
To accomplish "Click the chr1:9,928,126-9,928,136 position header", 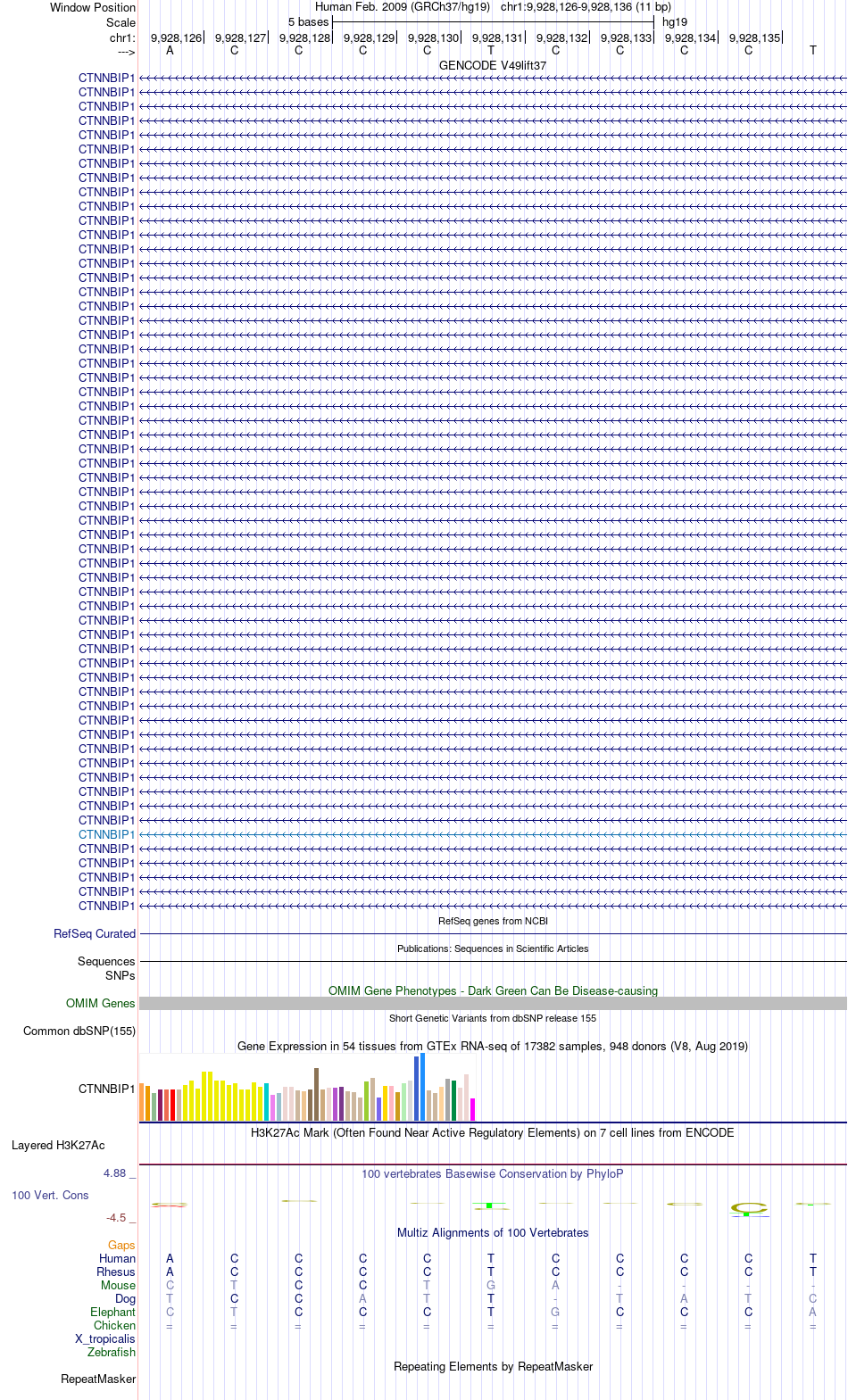I will pos(586,6).
